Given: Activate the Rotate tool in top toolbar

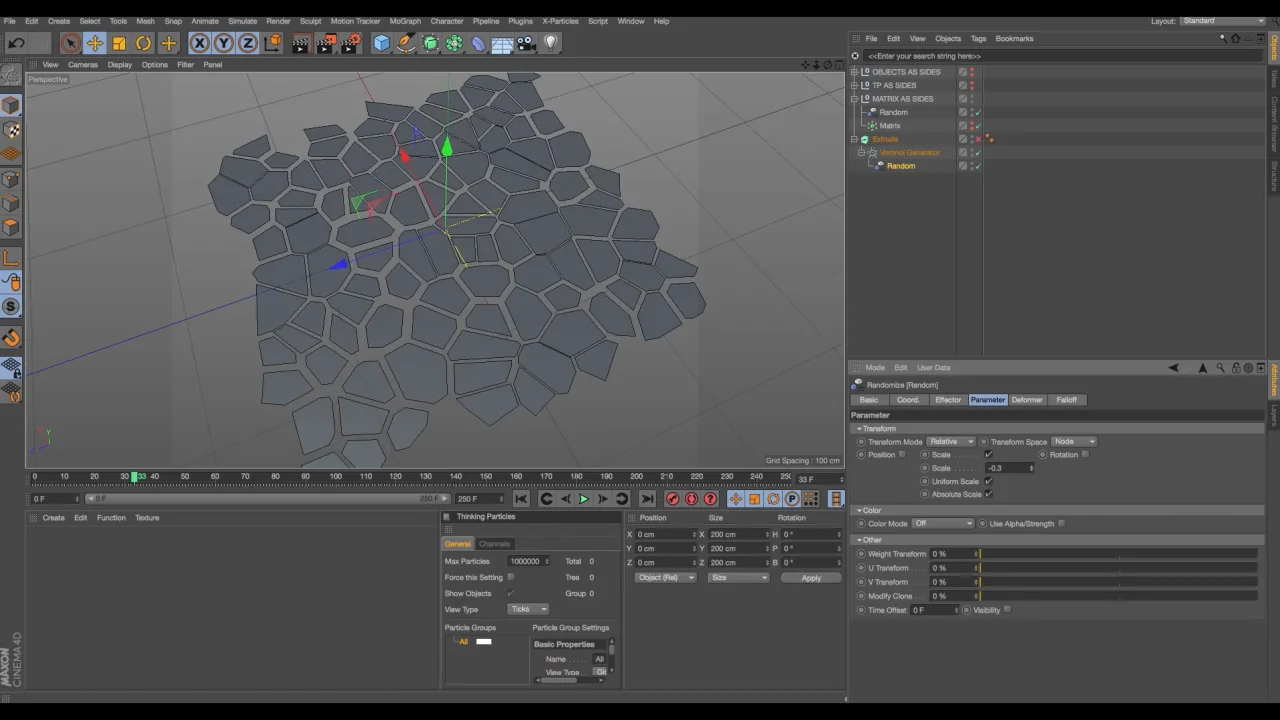Looking at the screenshot, I should click(x=143, y=43).
